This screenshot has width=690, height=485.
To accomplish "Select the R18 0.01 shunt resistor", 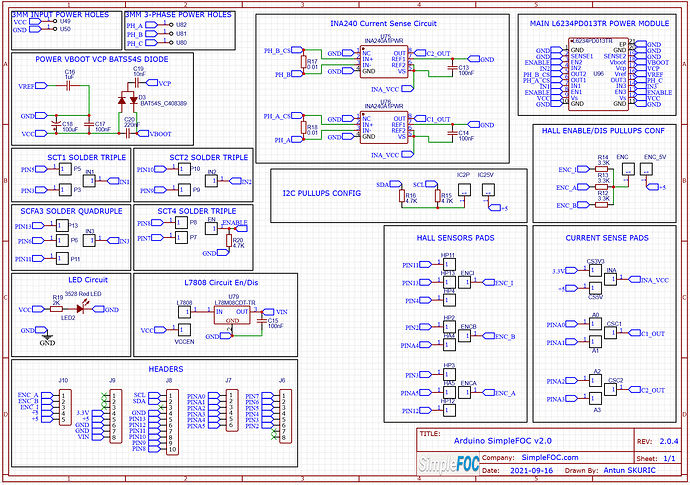I will [x=303, y=128].
